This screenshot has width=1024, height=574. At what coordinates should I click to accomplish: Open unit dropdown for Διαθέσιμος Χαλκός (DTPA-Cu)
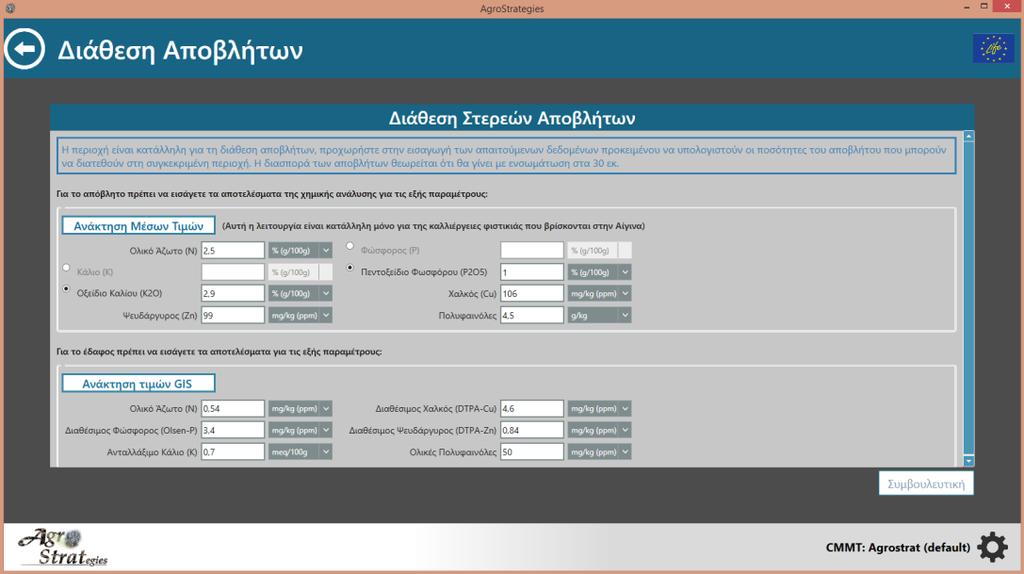[x=600, y=409]
